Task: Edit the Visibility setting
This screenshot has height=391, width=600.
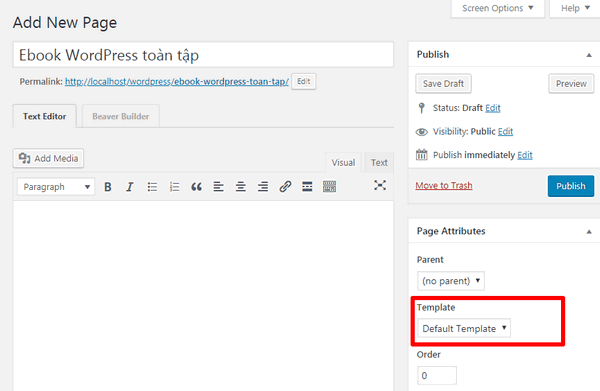Action: 505,132
